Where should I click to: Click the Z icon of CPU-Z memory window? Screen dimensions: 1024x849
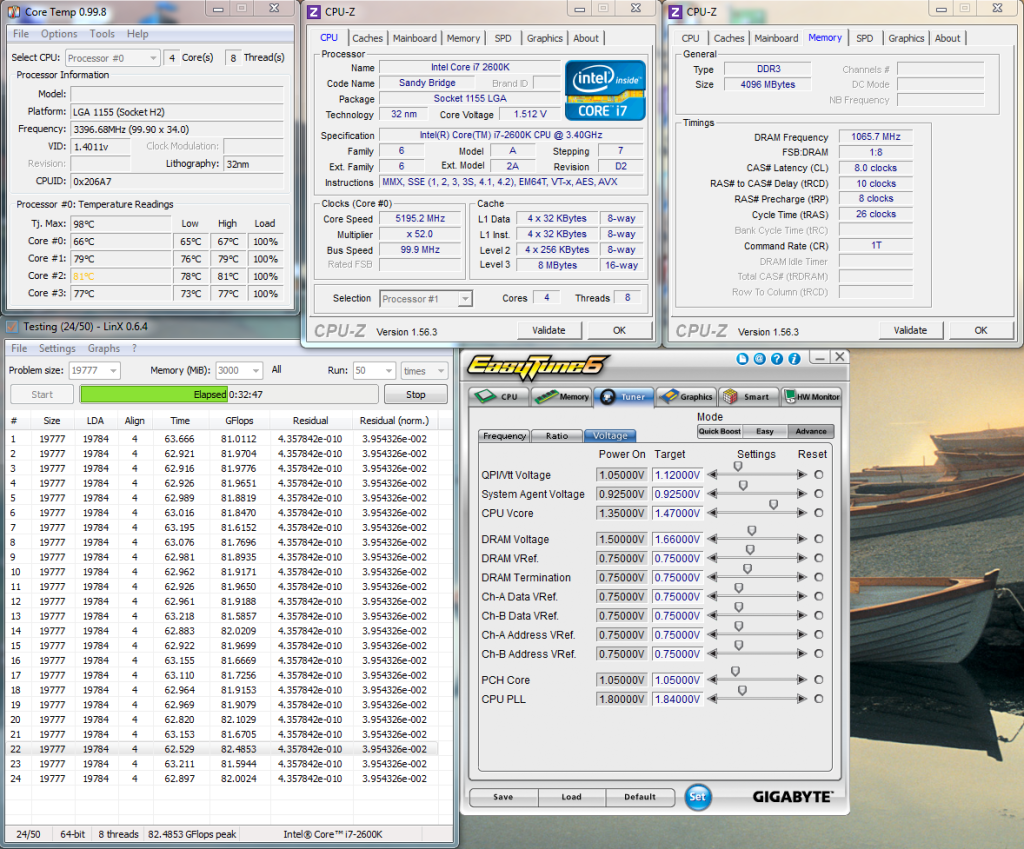pyautogui.click(x=675, y=12)
